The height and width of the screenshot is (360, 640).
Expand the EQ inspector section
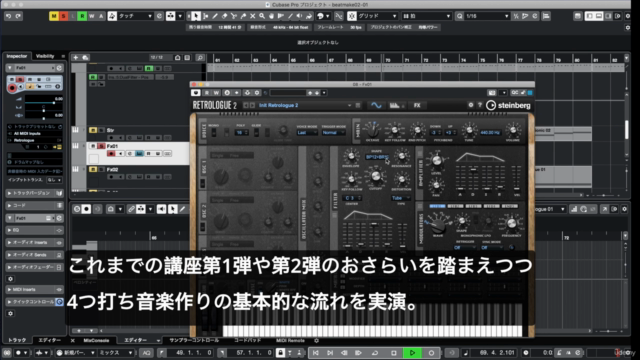pyautogui.click(x=34, y=230)
